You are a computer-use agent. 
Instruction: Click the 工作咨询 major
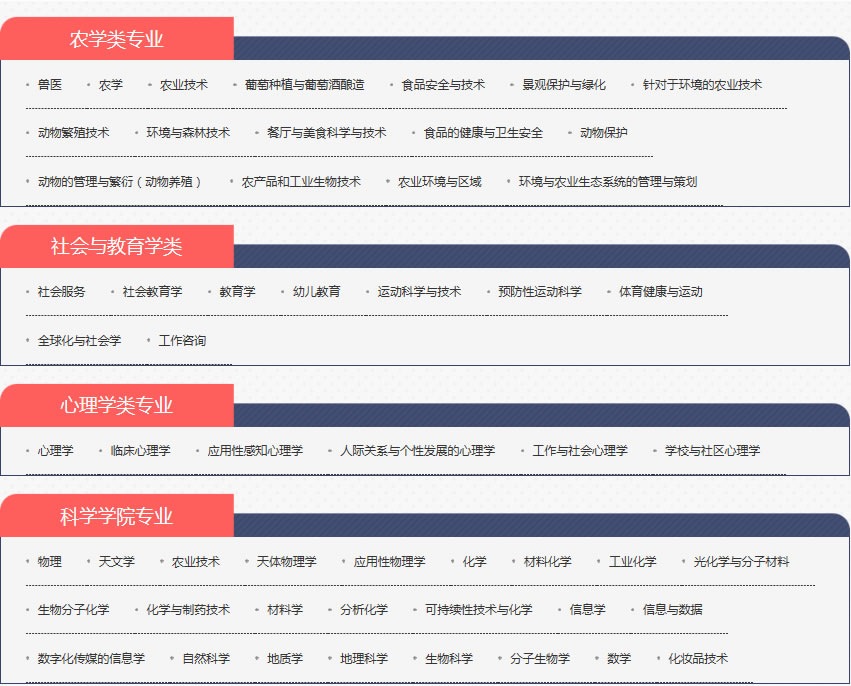[182, 341]
